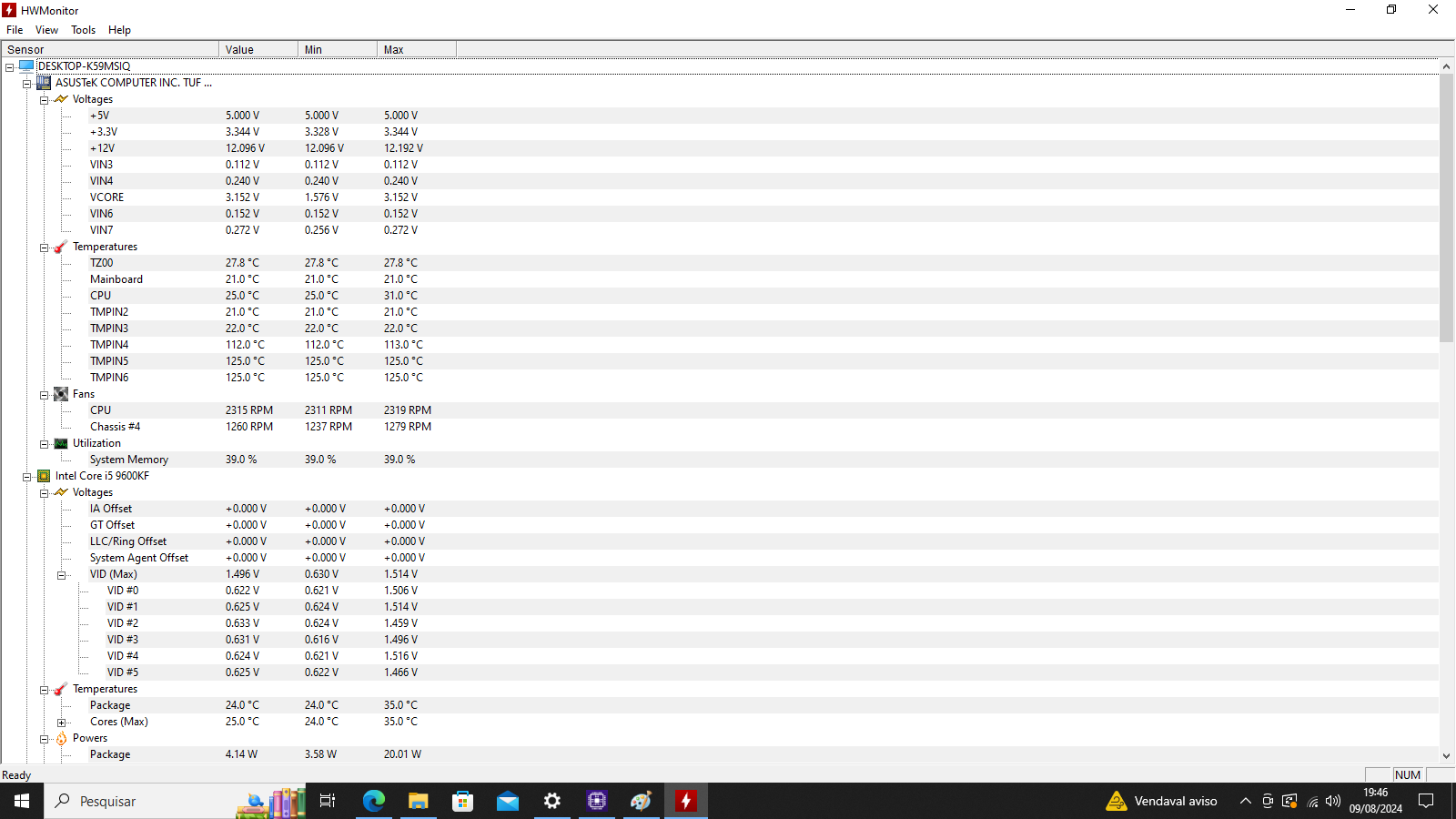
Task: Select the Chassis #4 fan row
Action: (x=719, y=427)
